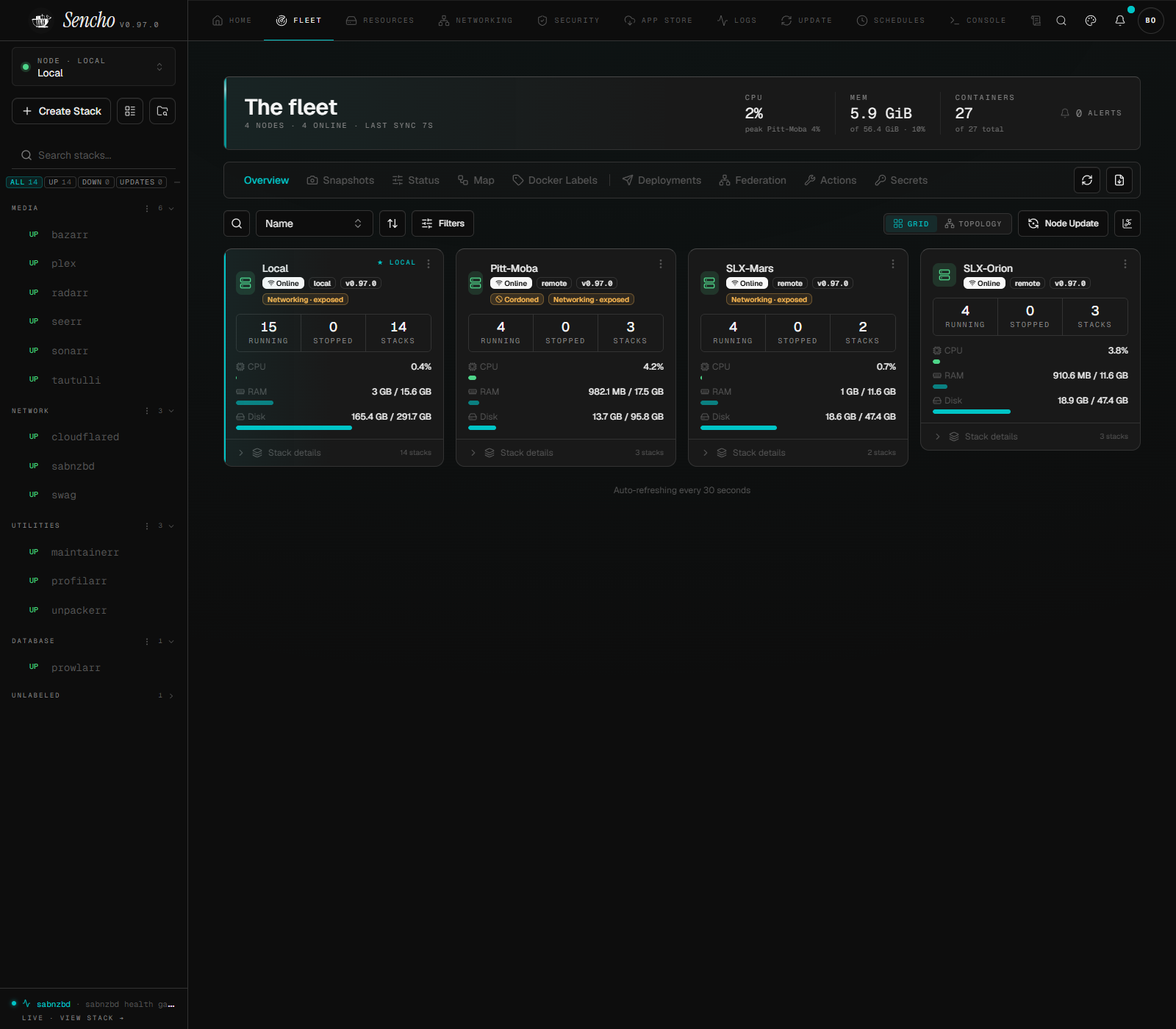This screenshot has height=1029, width=1176.
Task: Go to the Home nav item
Action: [x=232, y=21]
